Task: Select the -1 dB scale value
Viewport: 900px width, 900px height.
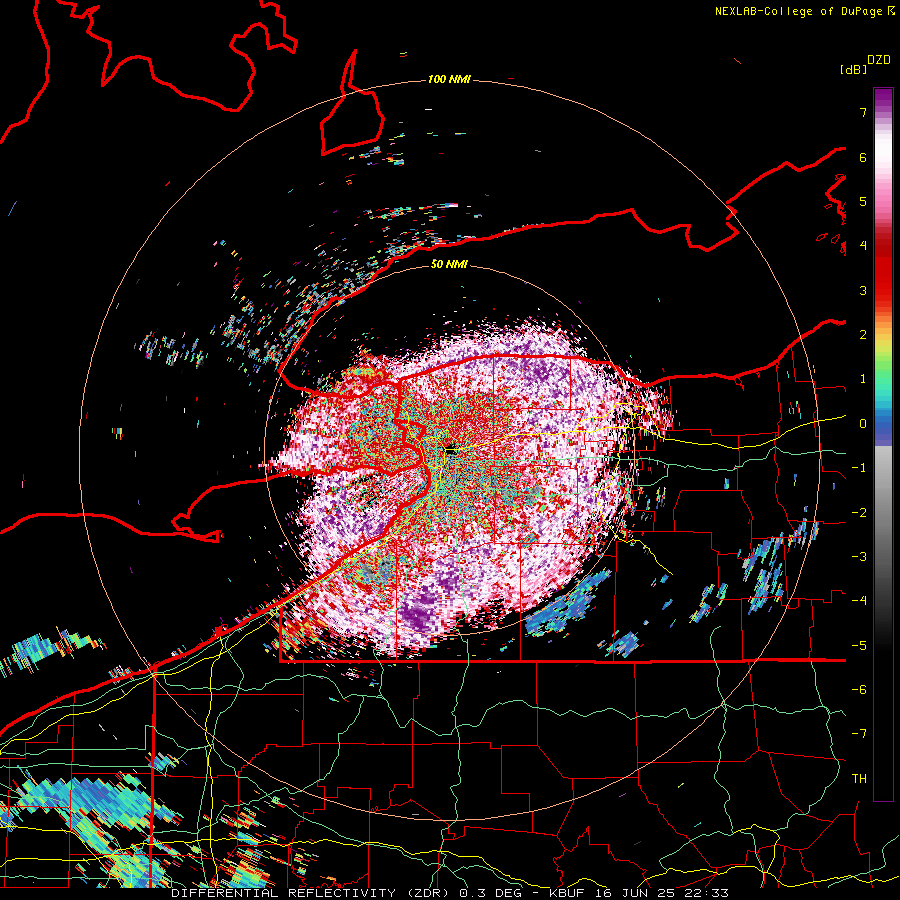Action: pyautogui.click(x=859, y=468)
